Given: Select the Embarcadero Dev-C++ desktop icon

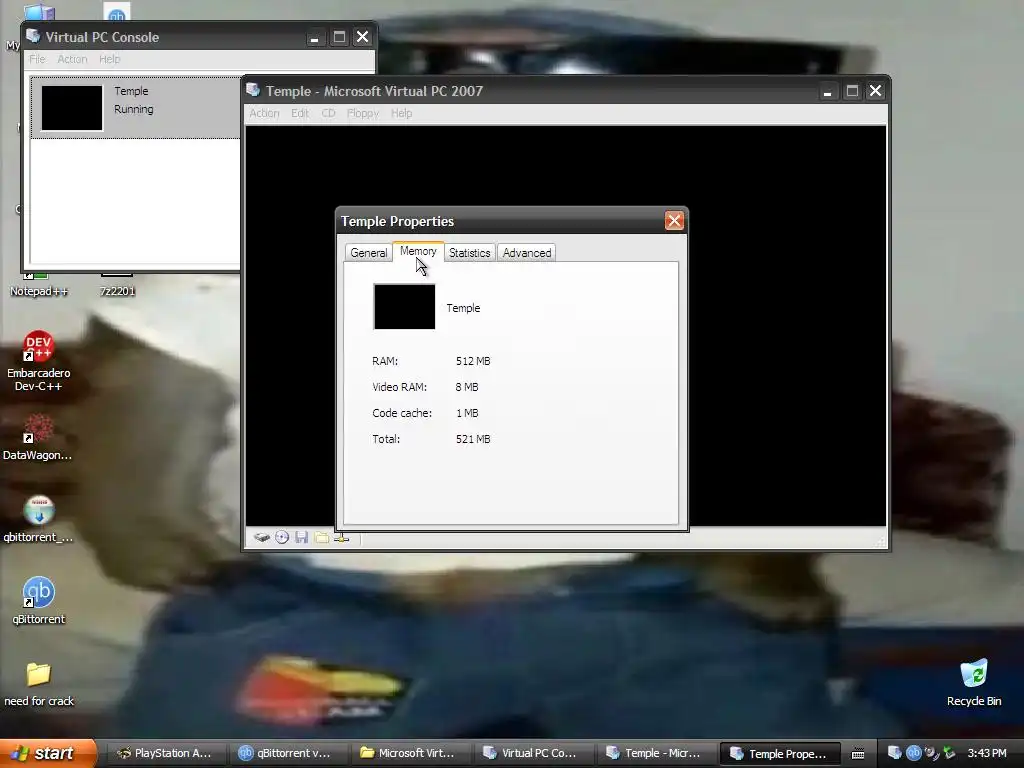Looking at the screenshot, I should (x=39, y=360).
